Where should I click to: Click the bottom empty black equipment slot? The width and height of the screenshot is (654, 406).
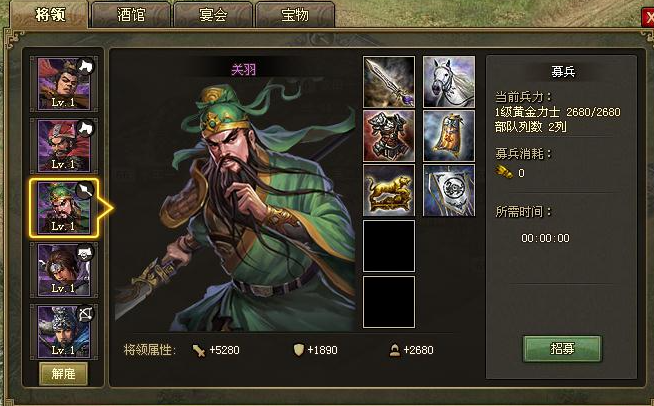click(389, 302)
